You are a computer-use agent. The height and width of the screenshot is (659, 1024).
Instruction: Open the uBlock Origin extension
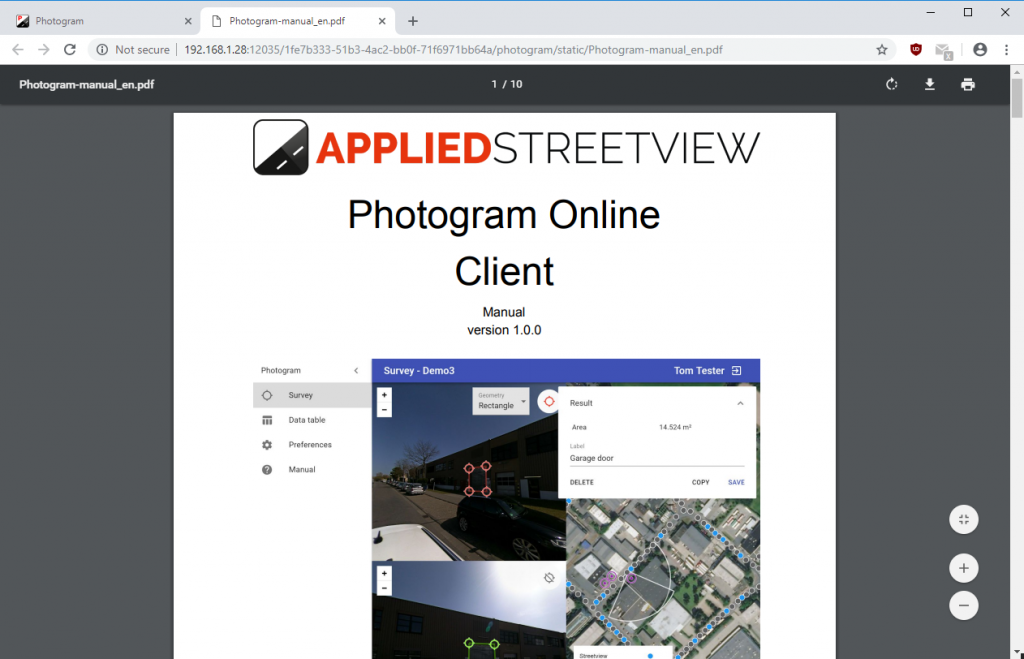pos(916,50)
